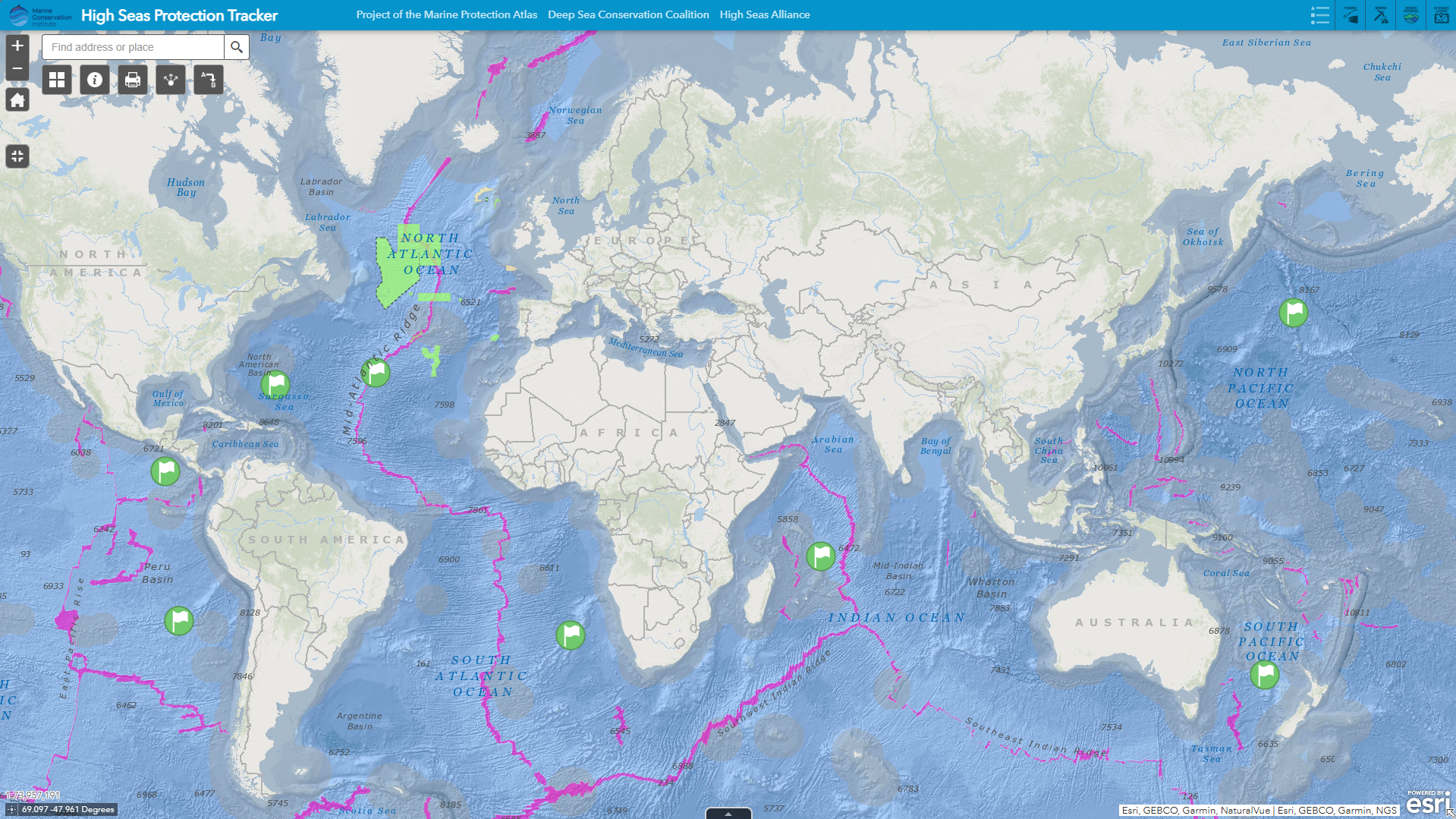Share the map via the share icon

(170, 79)
